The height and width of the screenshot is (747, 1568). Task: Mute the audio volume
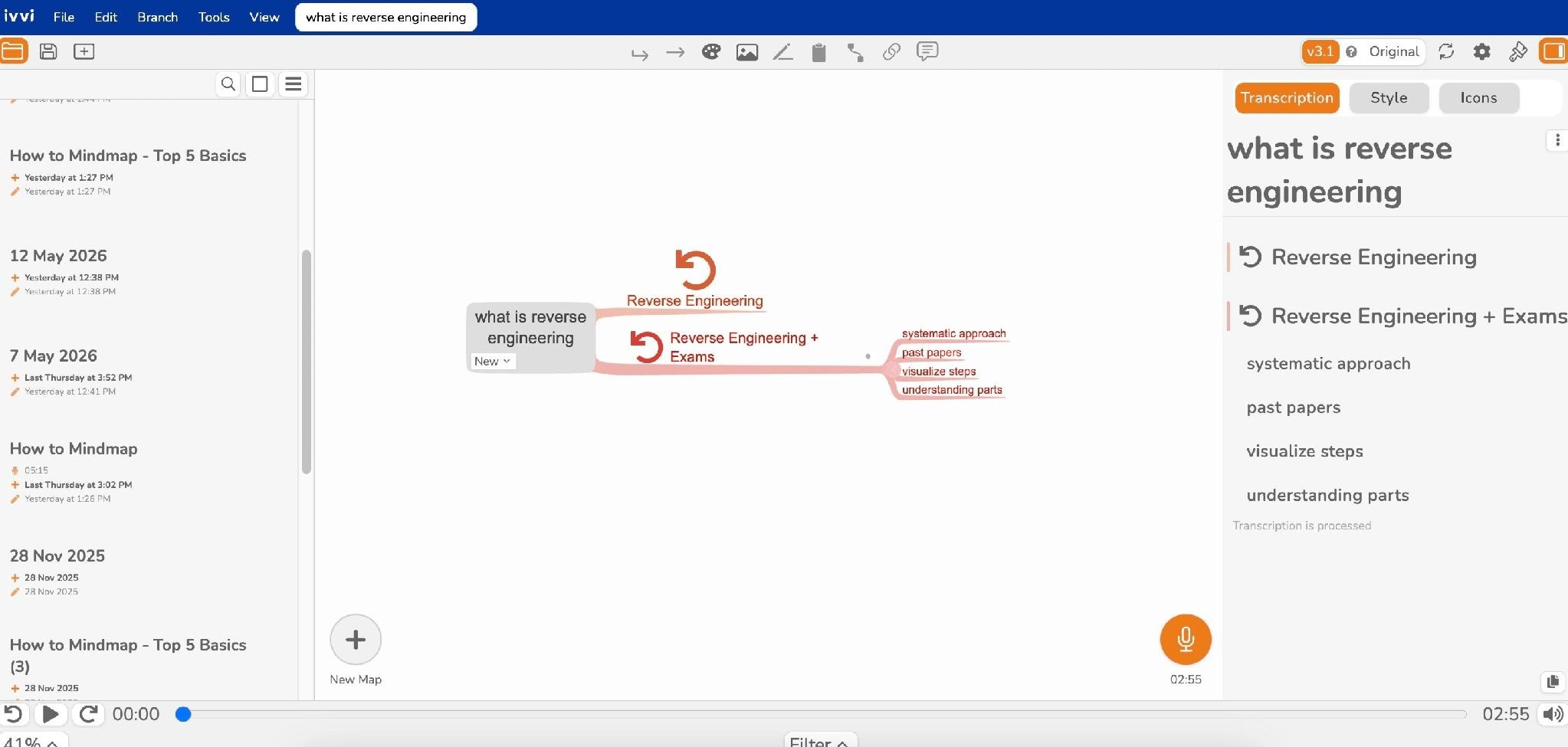pos(1553,714)
